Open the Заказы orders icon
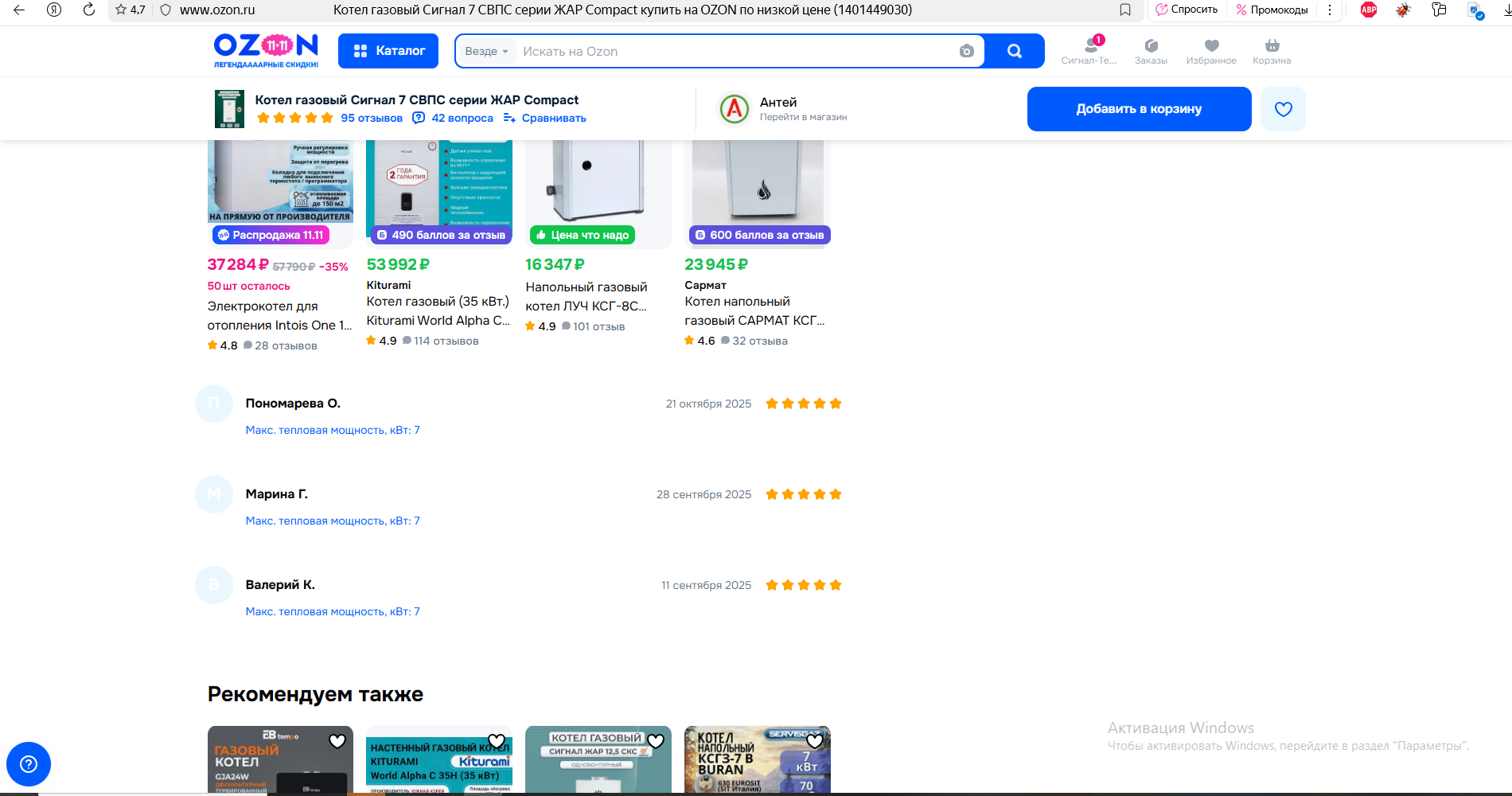Viewport: 1512px width, 796px height. pyautogui.click(x=1151, y=51)
